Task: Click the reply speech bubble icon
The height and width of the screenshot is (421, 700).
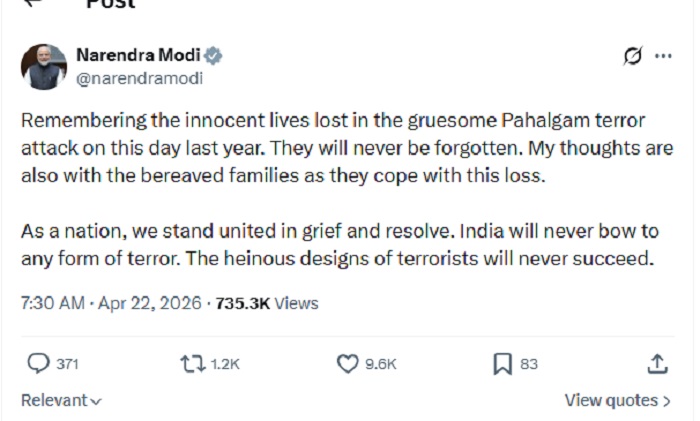Action: pos(38,364)
